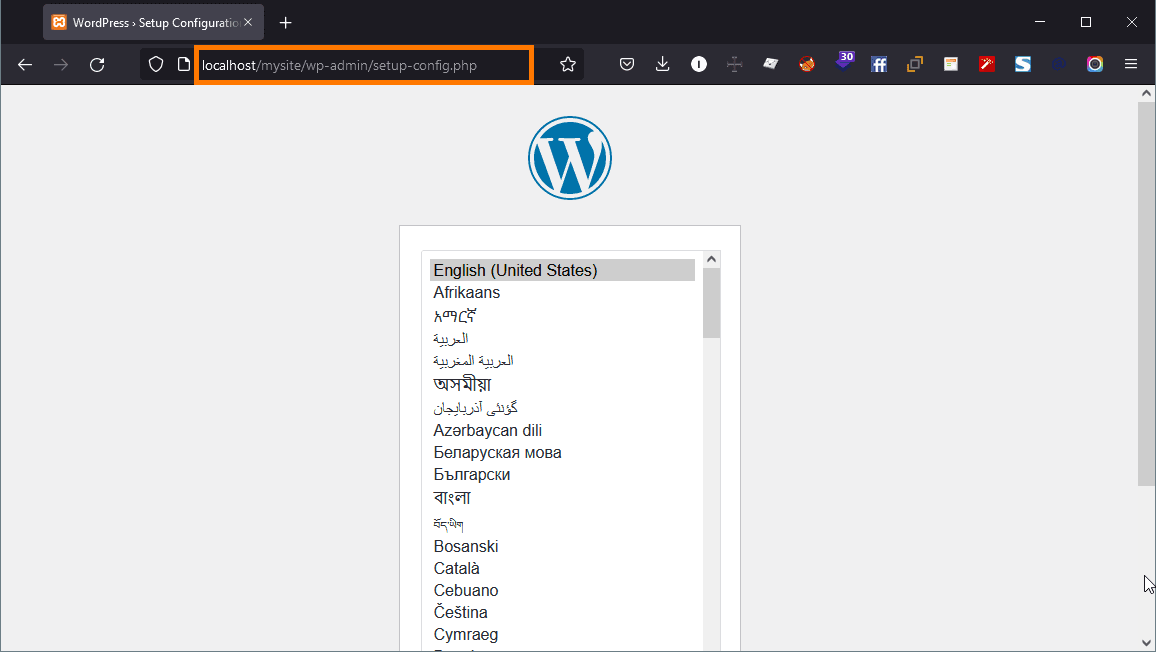Click the forward navigation arrow
The height and width of the screenshot is (652, 1156).
click(60, 65)
